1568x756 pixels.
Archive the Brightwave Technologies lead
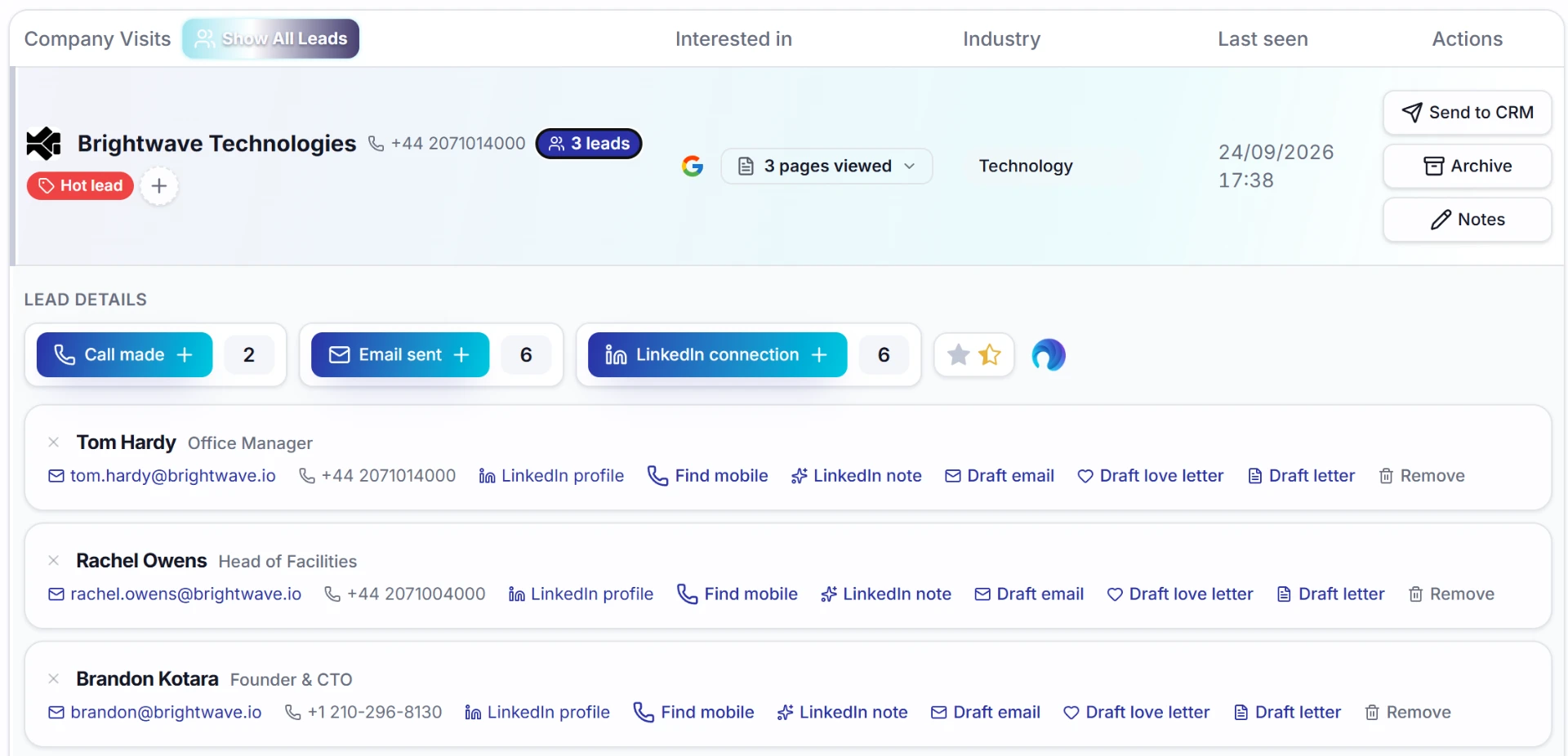(x=1468, y=167)
